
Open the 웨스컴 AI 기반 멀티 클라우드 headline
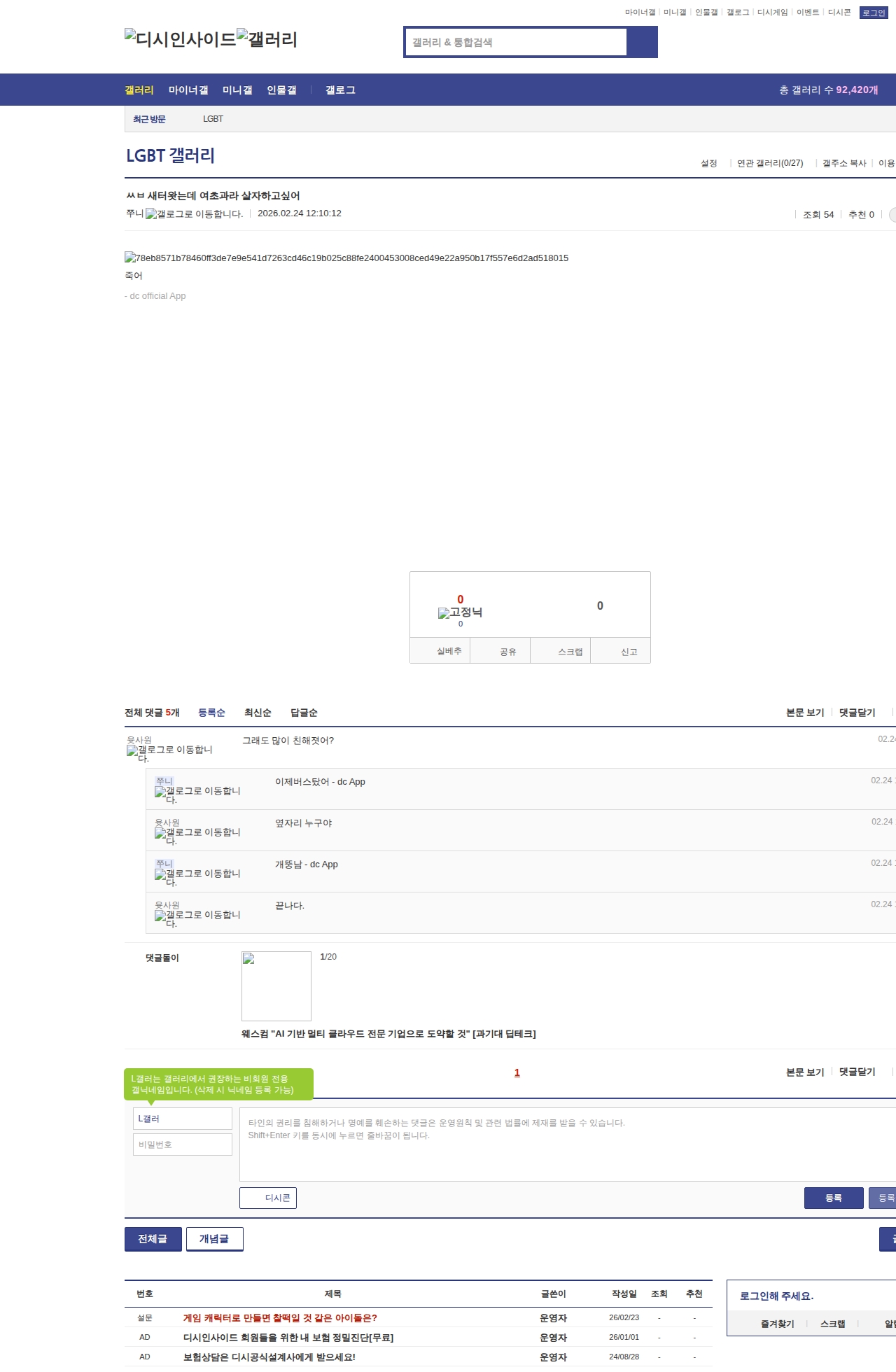pos(388,1034)
